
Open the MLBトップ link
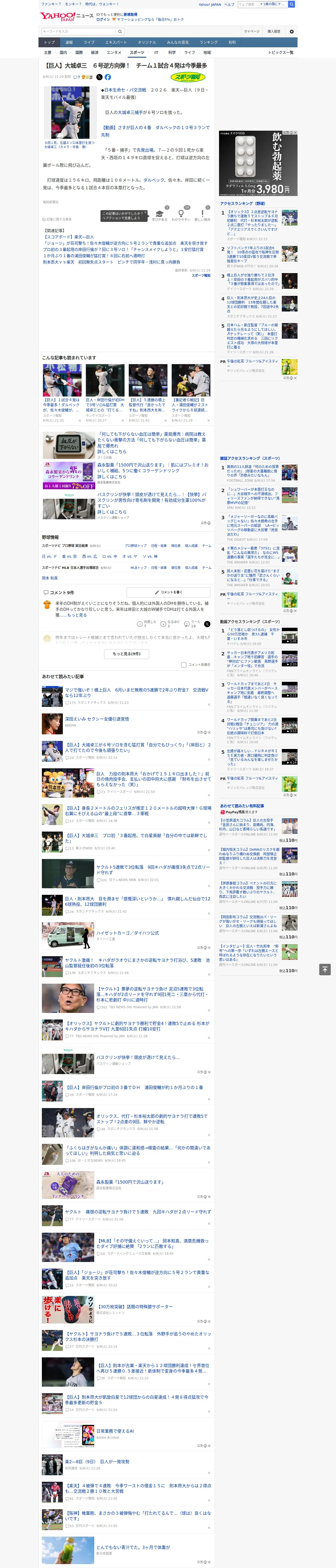138,567
